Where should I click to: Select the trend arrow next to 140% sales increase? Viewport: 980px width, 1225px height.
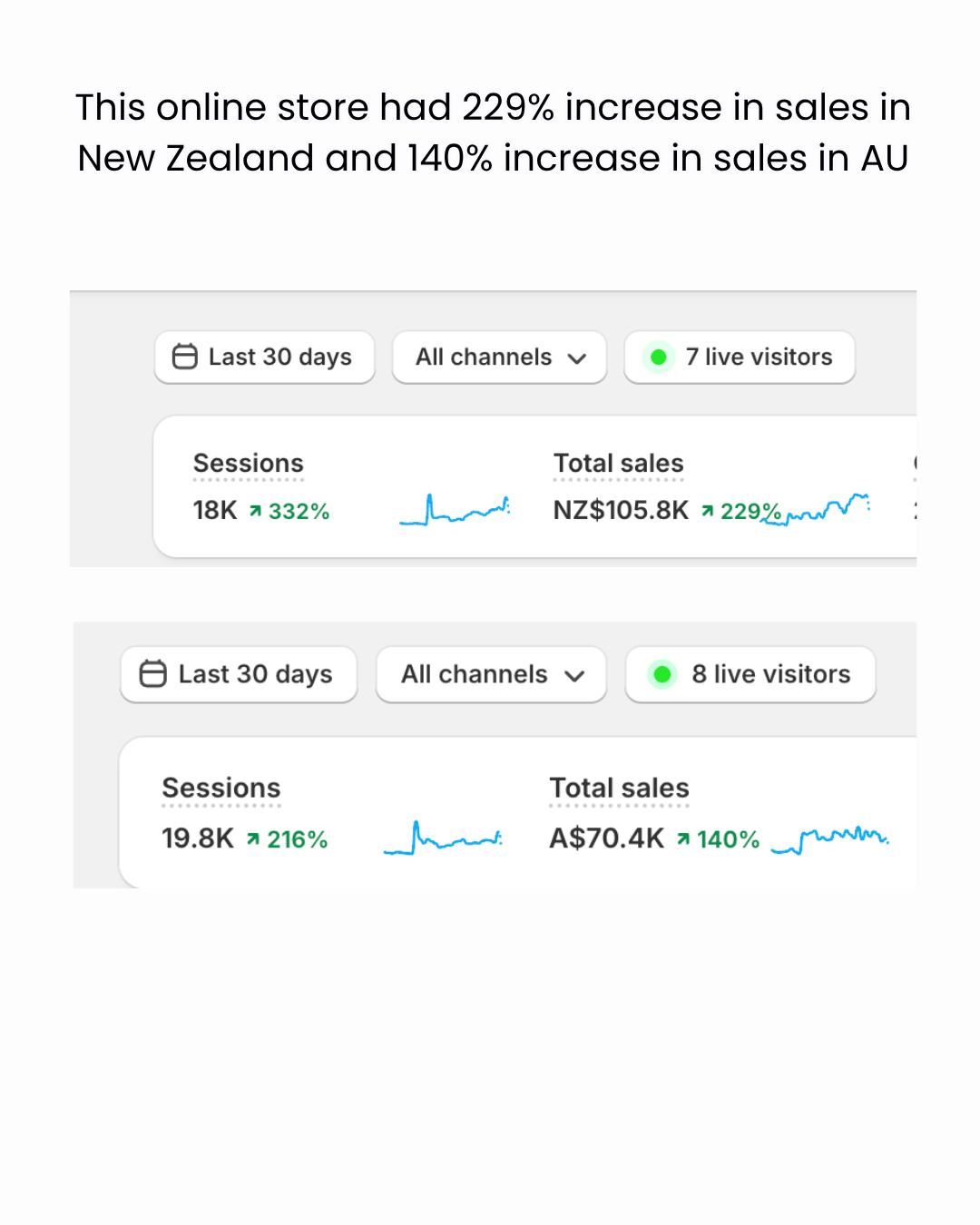[685, 839]
